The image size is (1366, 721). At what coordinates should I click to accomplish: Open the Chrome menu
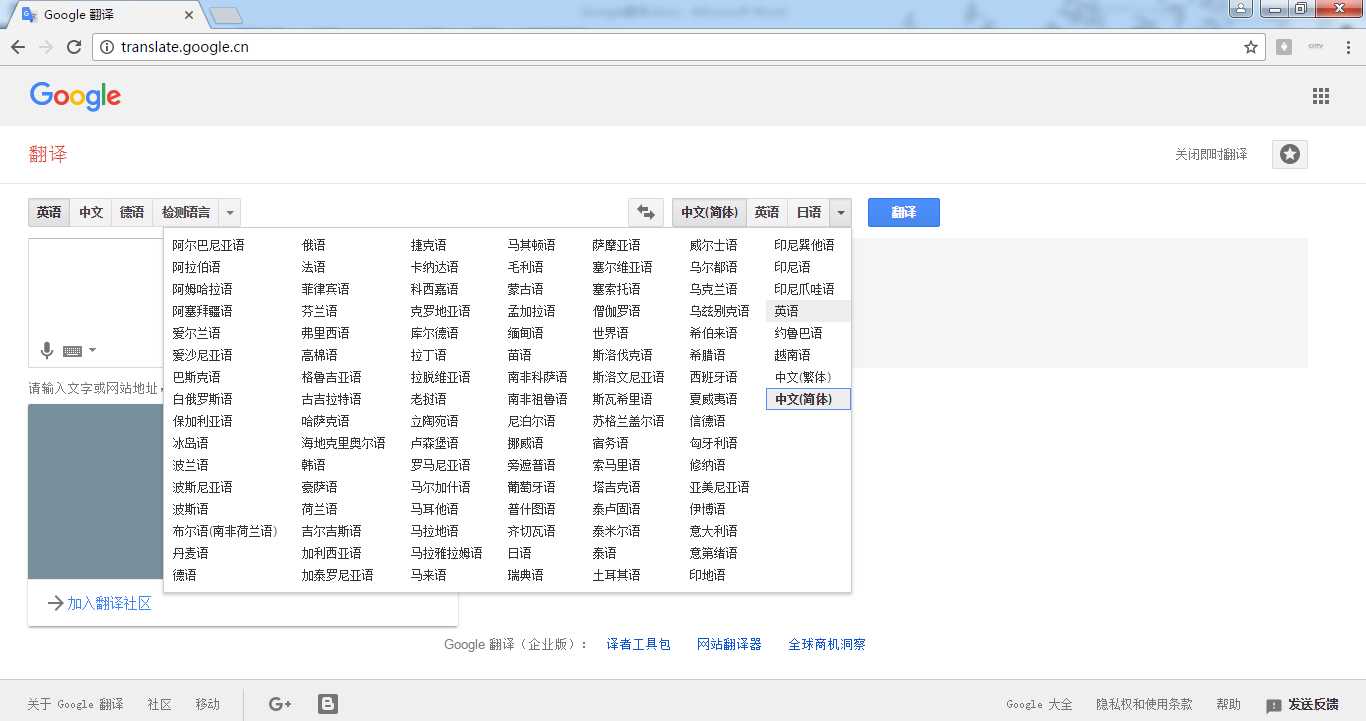click(1347, 47)
